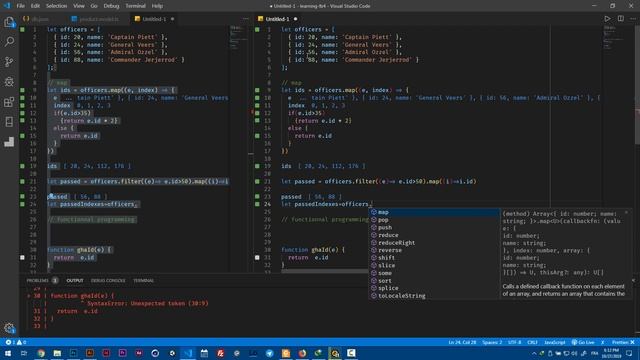Screen dimensions: 640x360
Task: Open Windows notification center
Action: pos(629,353)
